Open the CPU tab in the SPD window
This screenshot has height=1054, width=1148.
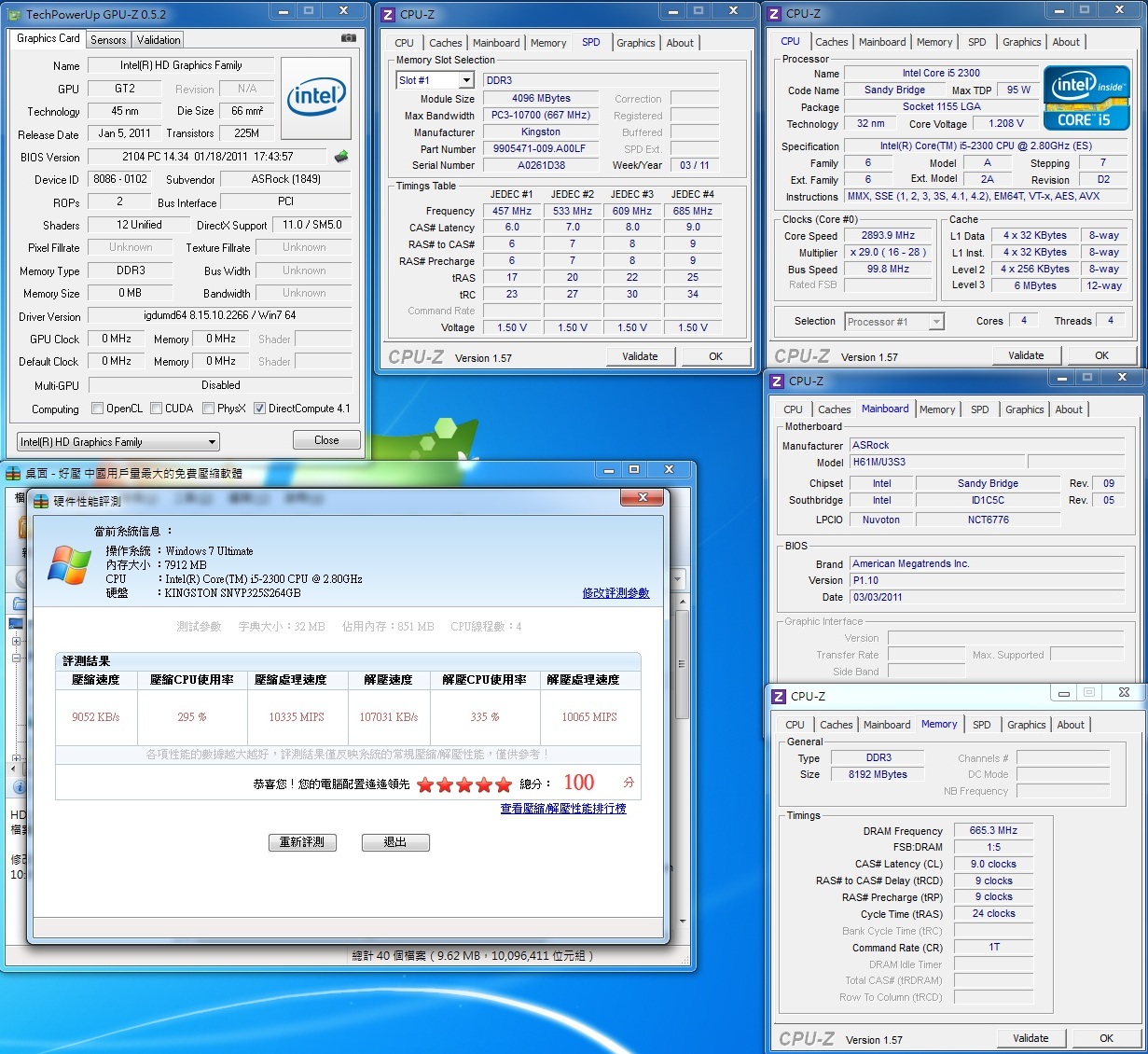(x=404, y=43)
